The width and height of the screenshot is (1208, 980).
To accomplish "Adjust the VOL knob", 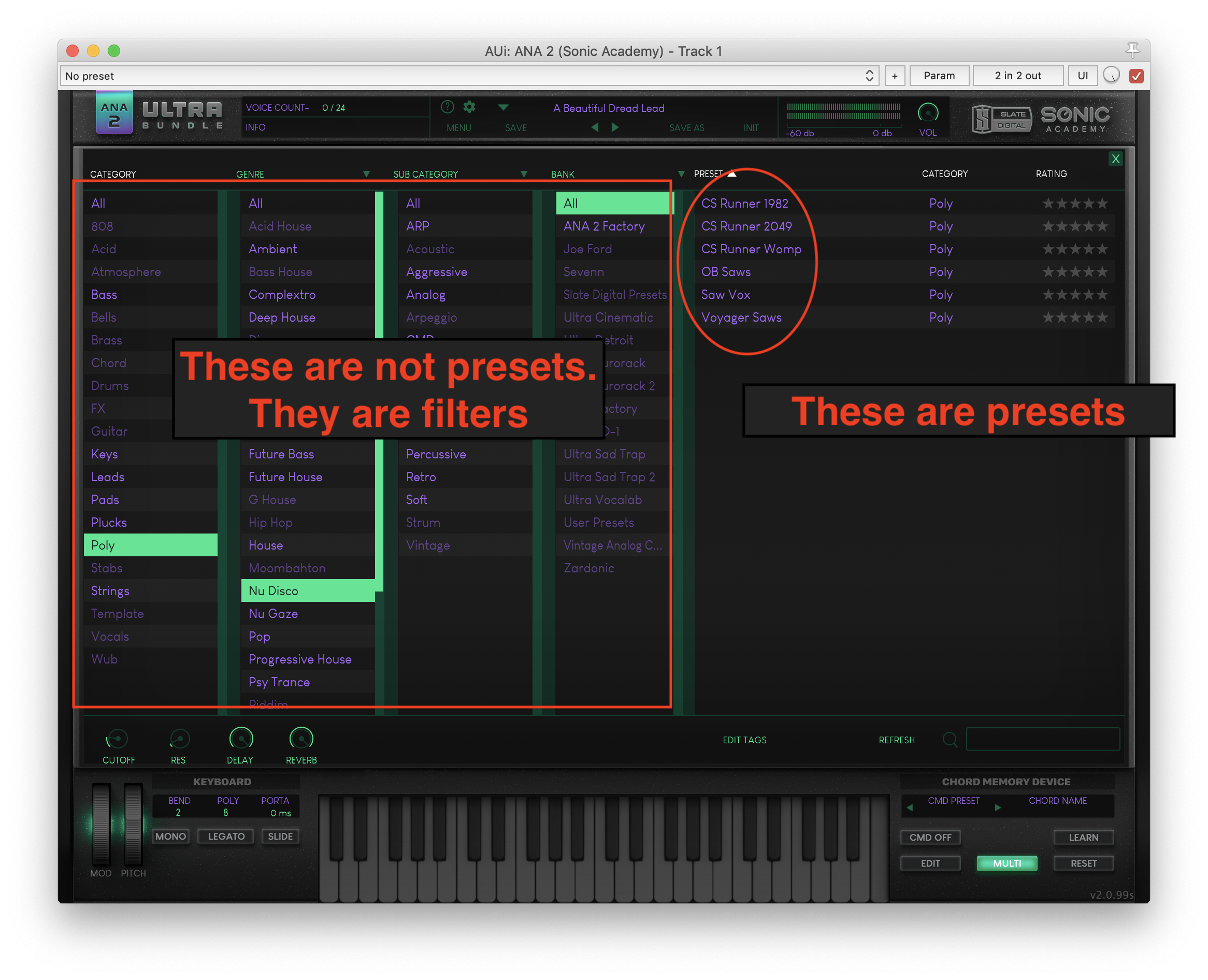I will coord(928,113).
